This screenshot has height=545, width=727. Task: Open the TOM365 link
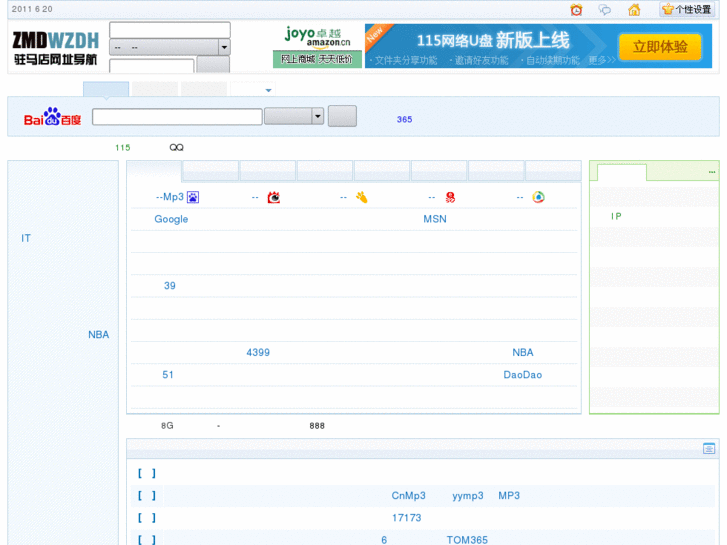[x=467, y=540]
